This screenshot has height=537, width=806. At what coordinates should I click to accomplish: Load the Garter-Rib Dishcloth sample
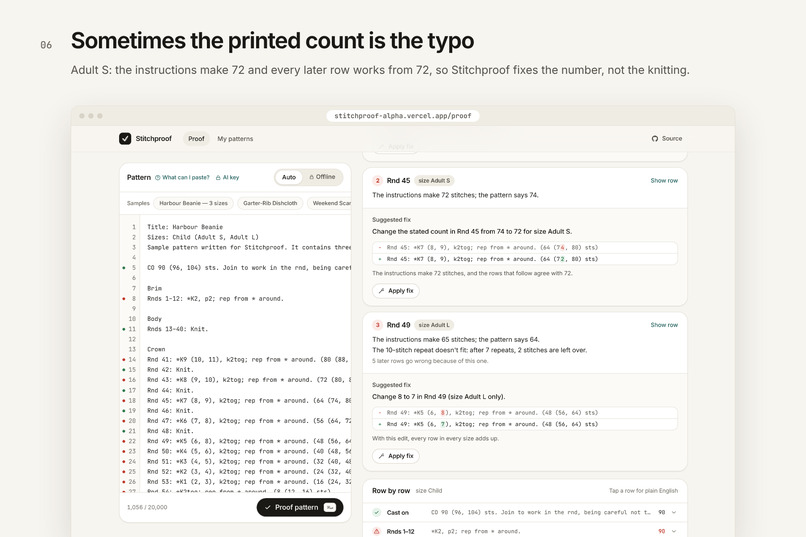(270, 203)
